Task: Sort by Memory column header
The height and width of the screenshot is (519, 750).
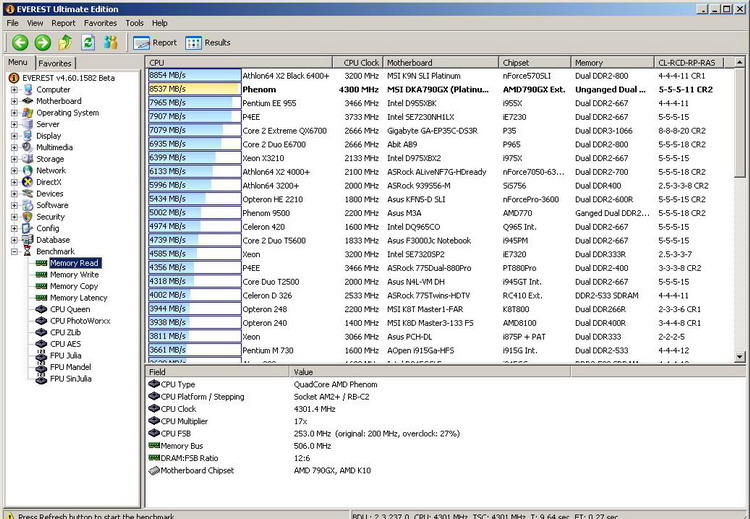Action: pos(613,62)
